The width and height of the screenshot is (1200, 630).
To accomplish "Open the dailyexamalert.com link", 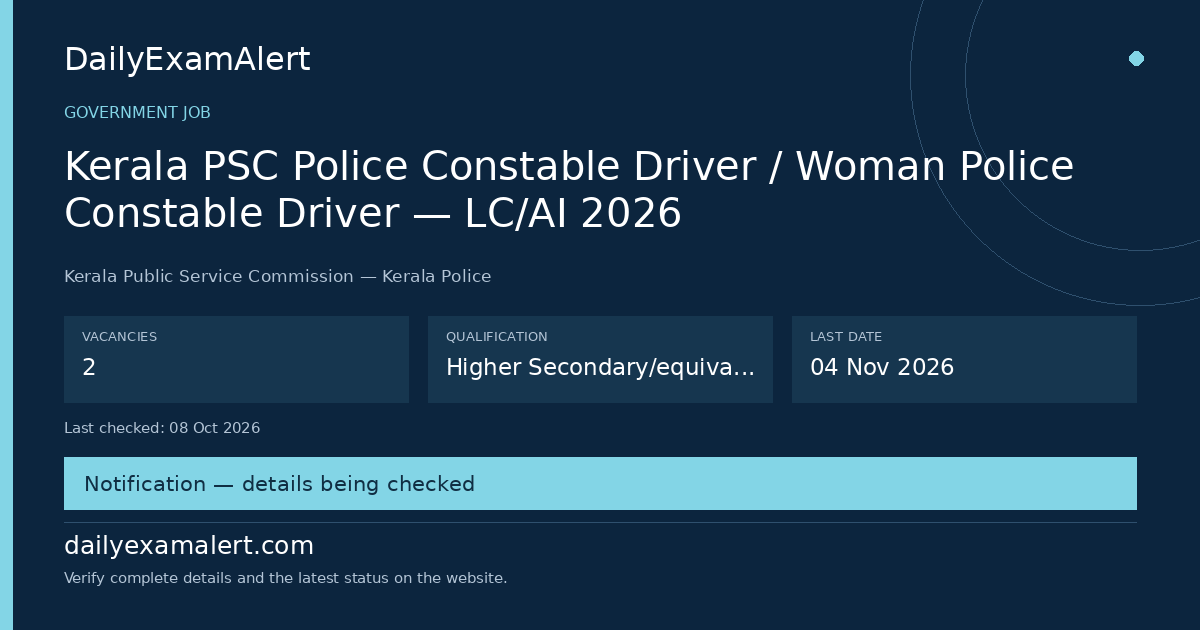I will (189, 546).
